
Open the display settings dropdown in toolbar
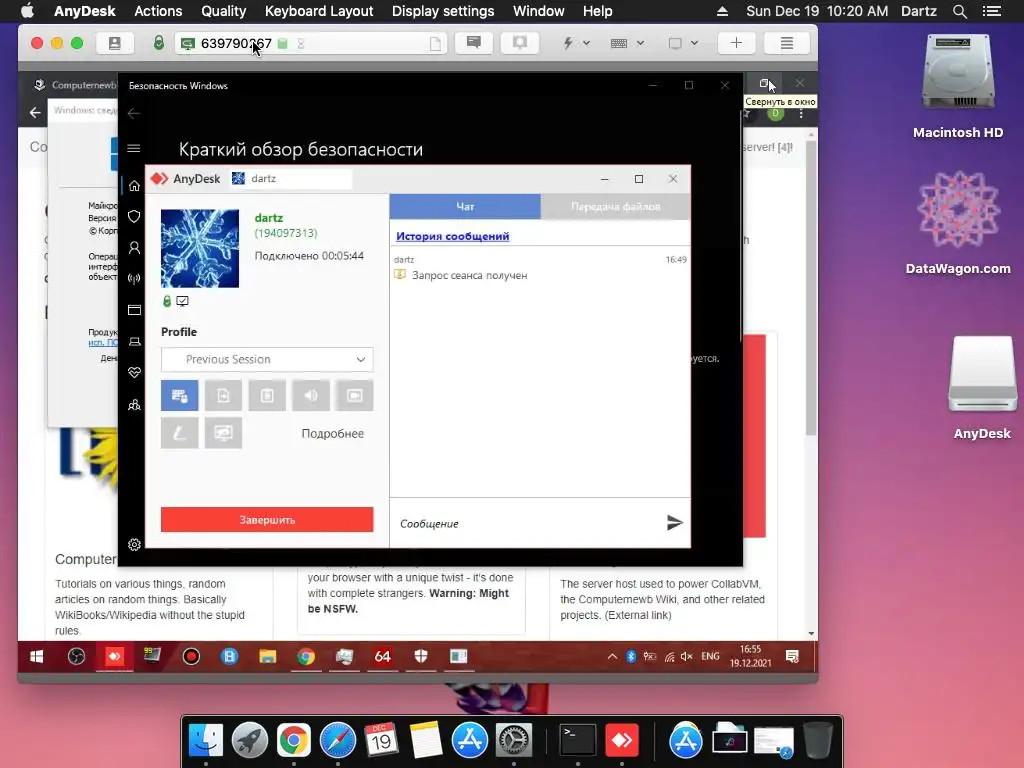[x=683, y=43]
